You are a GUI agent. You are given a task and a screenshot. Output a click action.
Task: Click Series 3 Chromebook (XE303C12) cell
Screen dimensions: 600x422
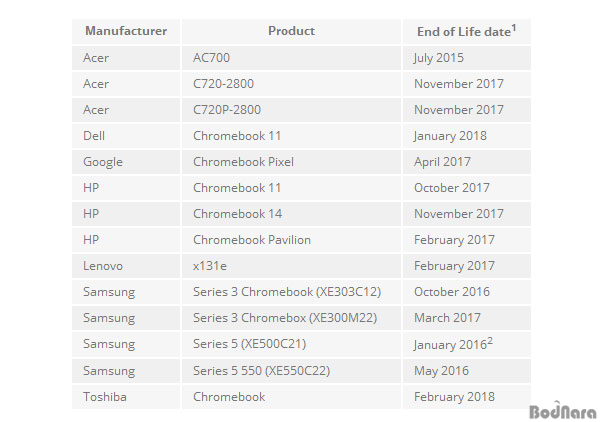coord(287,292)
